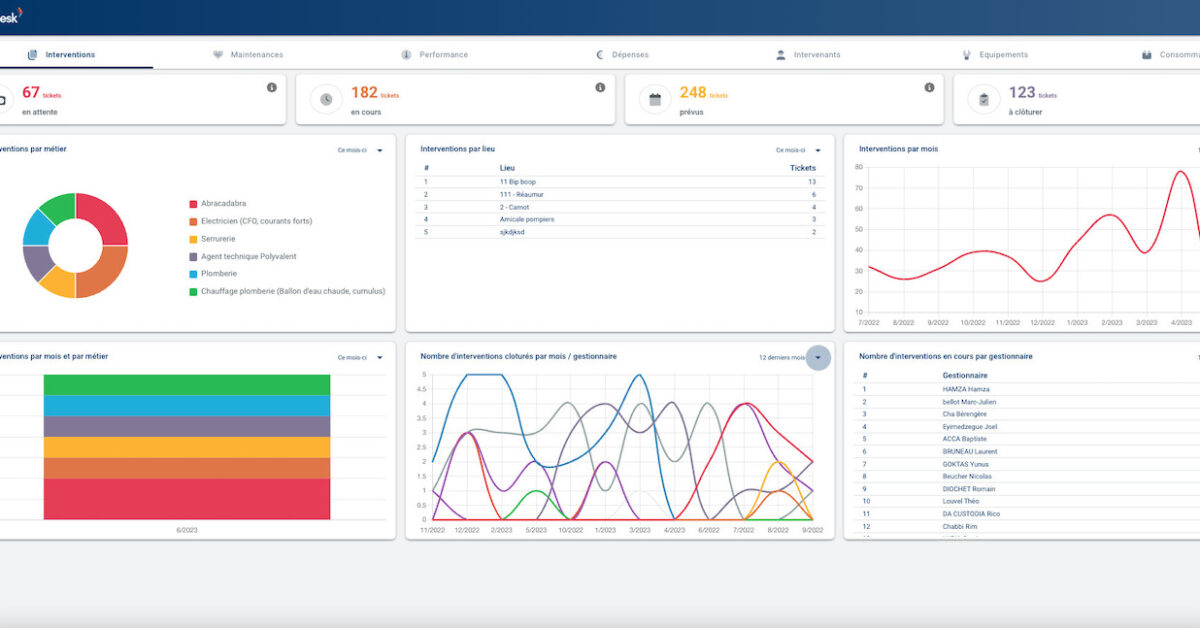1200x628 pixels.
Task: Select the '11 Bip boop' location row
Action: click(x=519, y=182)
